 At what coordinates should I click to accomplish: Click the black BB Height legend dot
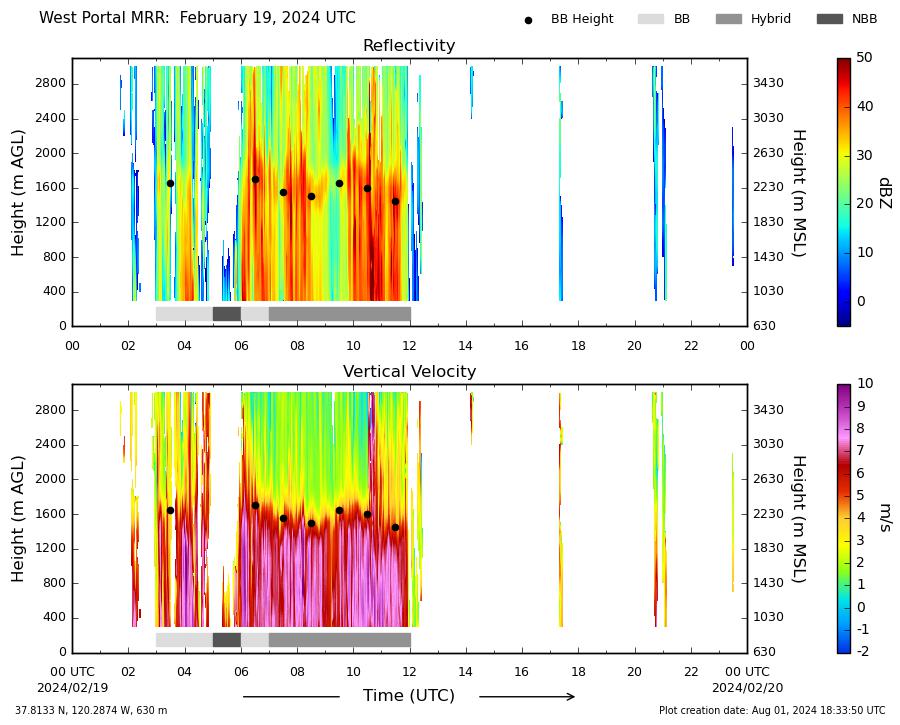(528, 20)
